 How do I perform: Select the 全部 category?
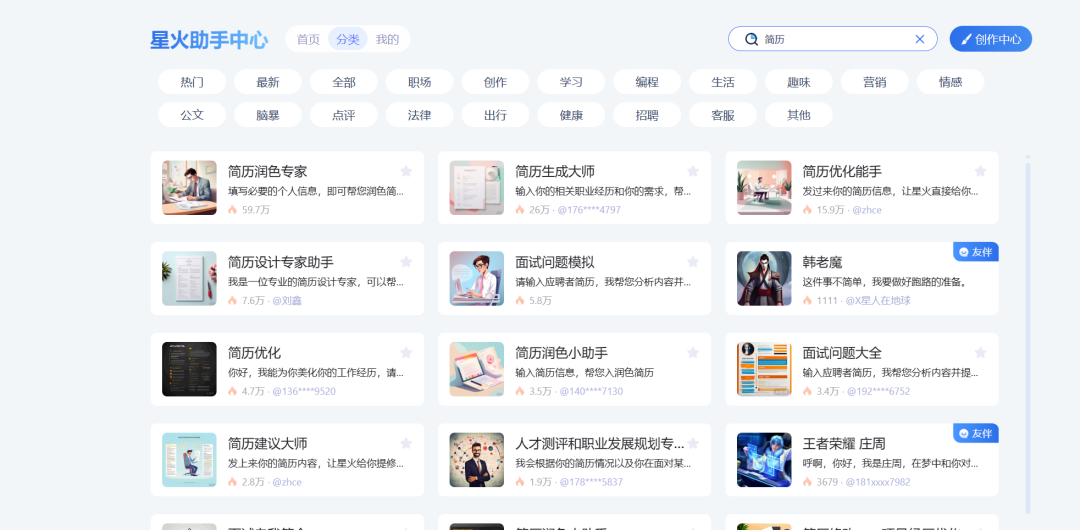click(x=344, y=82)
